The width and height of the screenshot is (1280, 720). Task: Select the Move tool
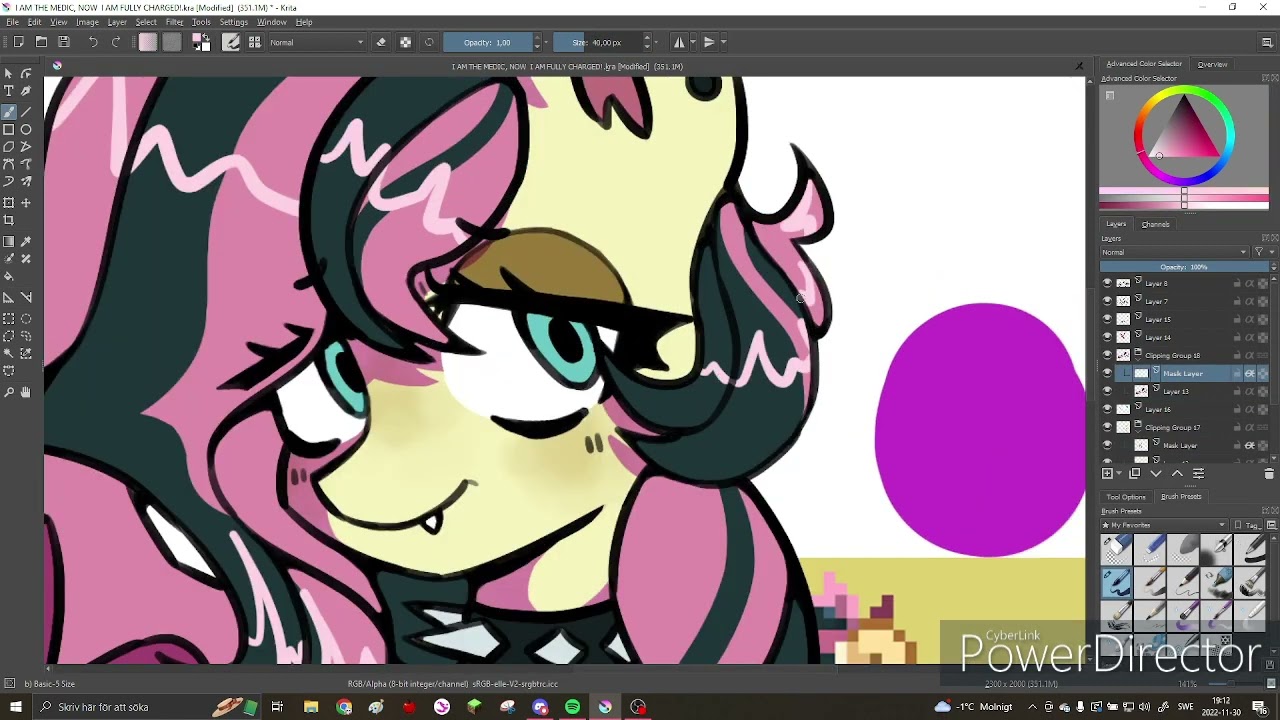tap(26, 203)
